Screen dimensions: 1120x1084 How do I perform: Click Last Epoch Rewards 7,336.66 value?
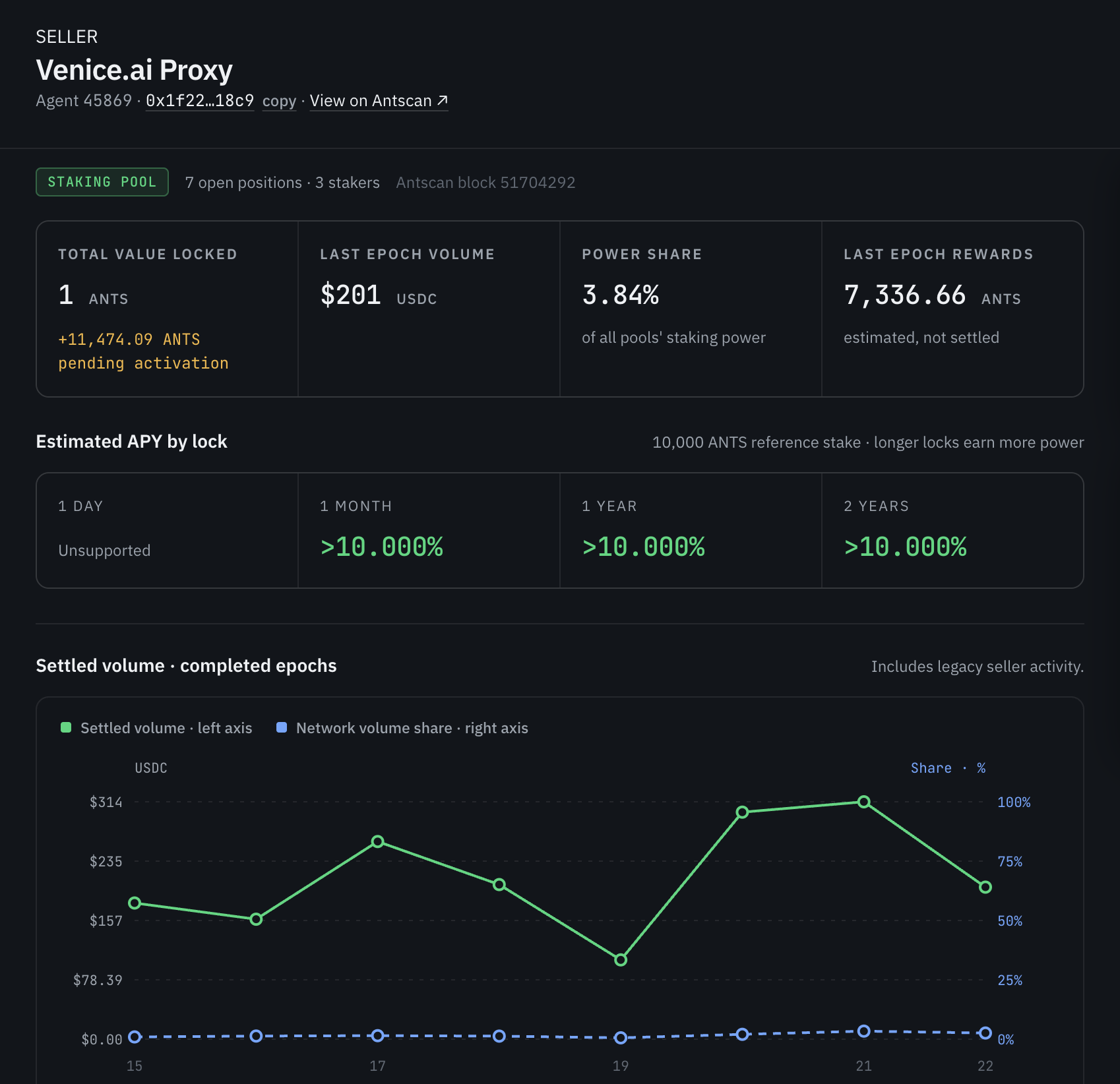905,295
